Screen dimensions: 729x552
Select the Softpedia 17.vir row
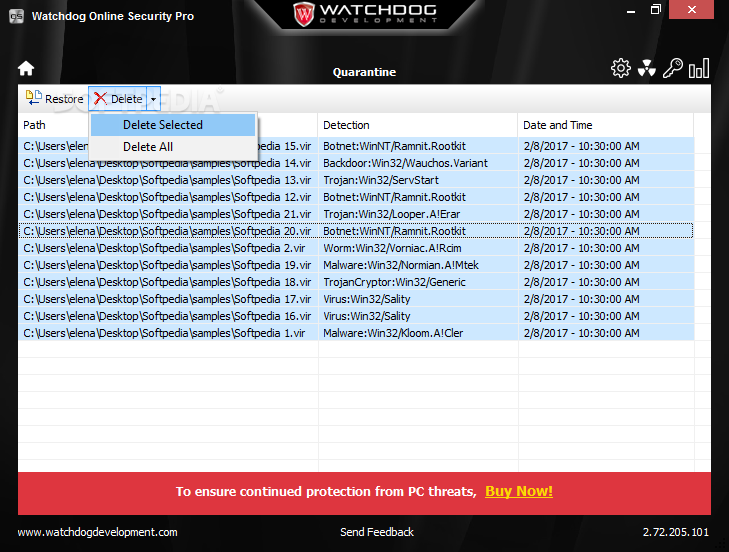click(x=356, y=299)
